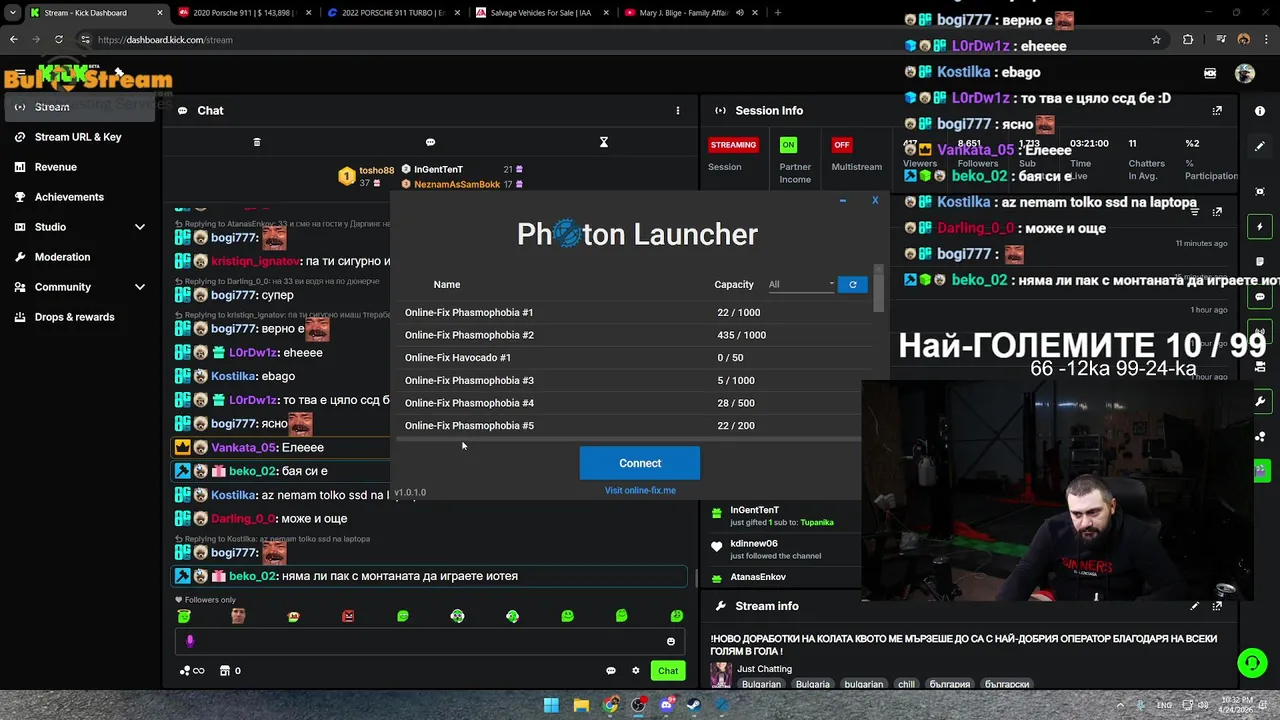Click chat identity bubble icon near Chat button
The width and height of the screenshot is (1280, 720).
tap(611, 671)
